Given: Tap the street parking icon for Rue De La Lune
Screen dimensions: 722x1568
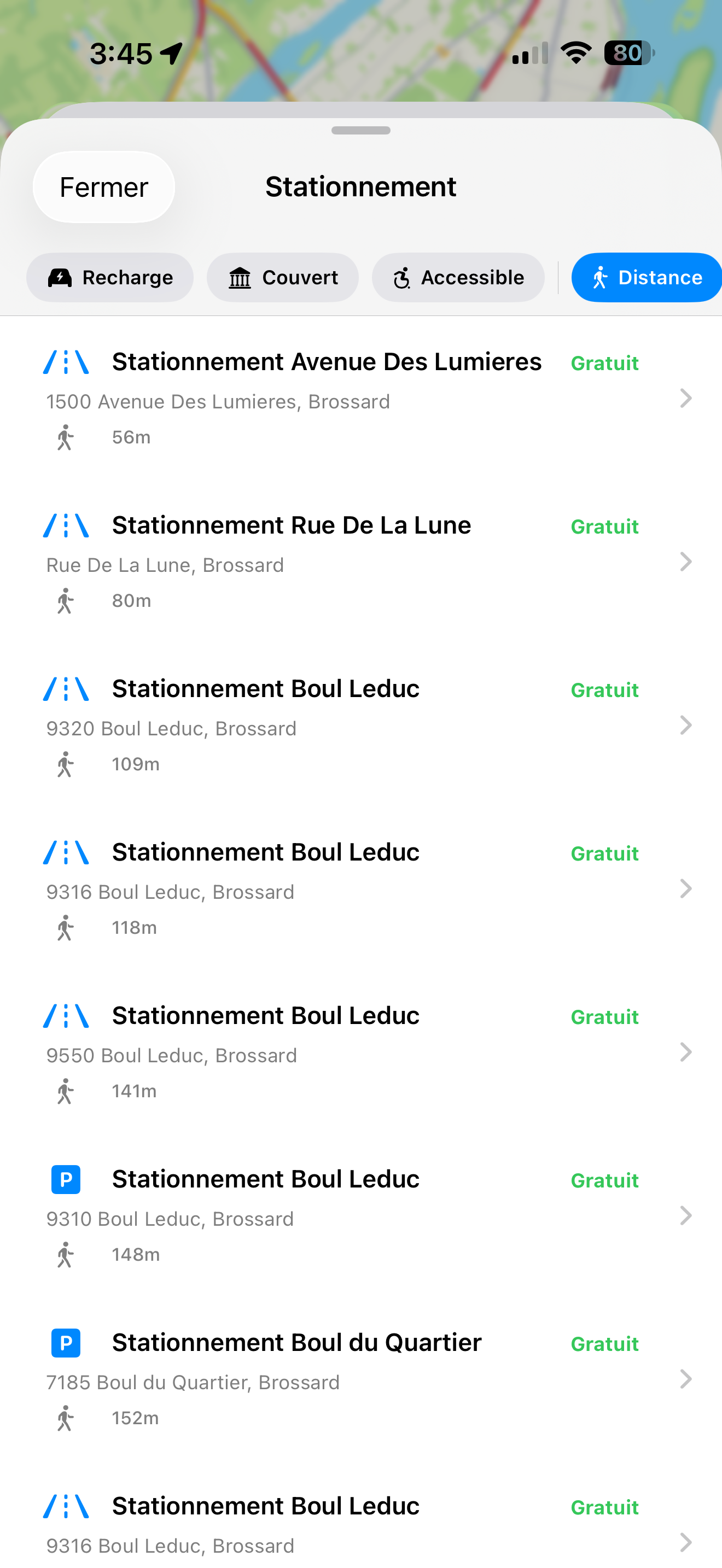Looking at the screenshot, I should pyautogui.click(x=66, y=525).
